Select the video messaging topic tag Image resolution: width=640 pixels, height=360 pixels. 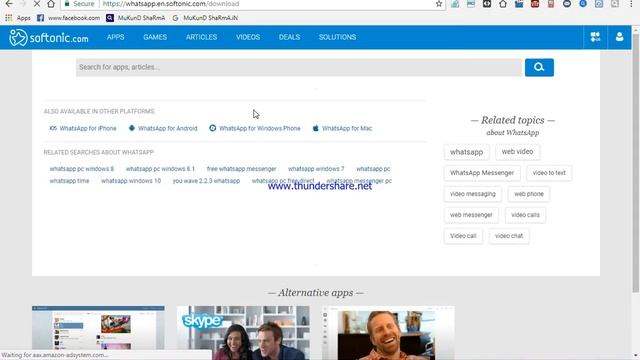tap(473, 194)
